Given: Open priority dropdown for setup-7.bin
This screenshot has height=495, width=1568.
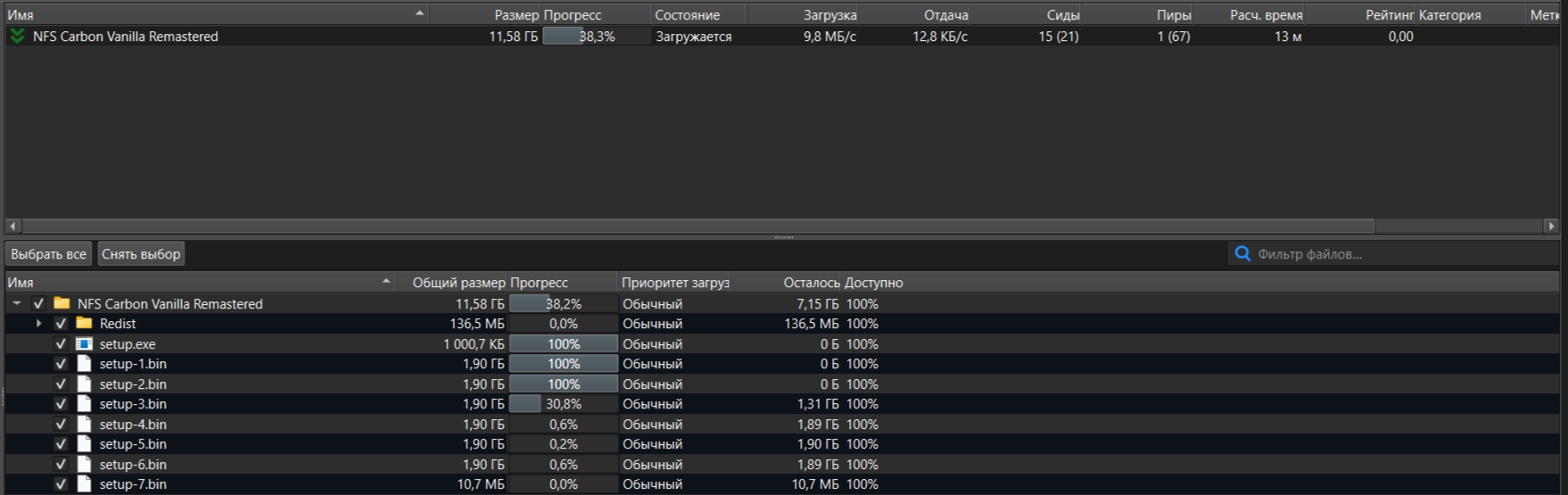Looking at the screenshot, I should 675,483.
